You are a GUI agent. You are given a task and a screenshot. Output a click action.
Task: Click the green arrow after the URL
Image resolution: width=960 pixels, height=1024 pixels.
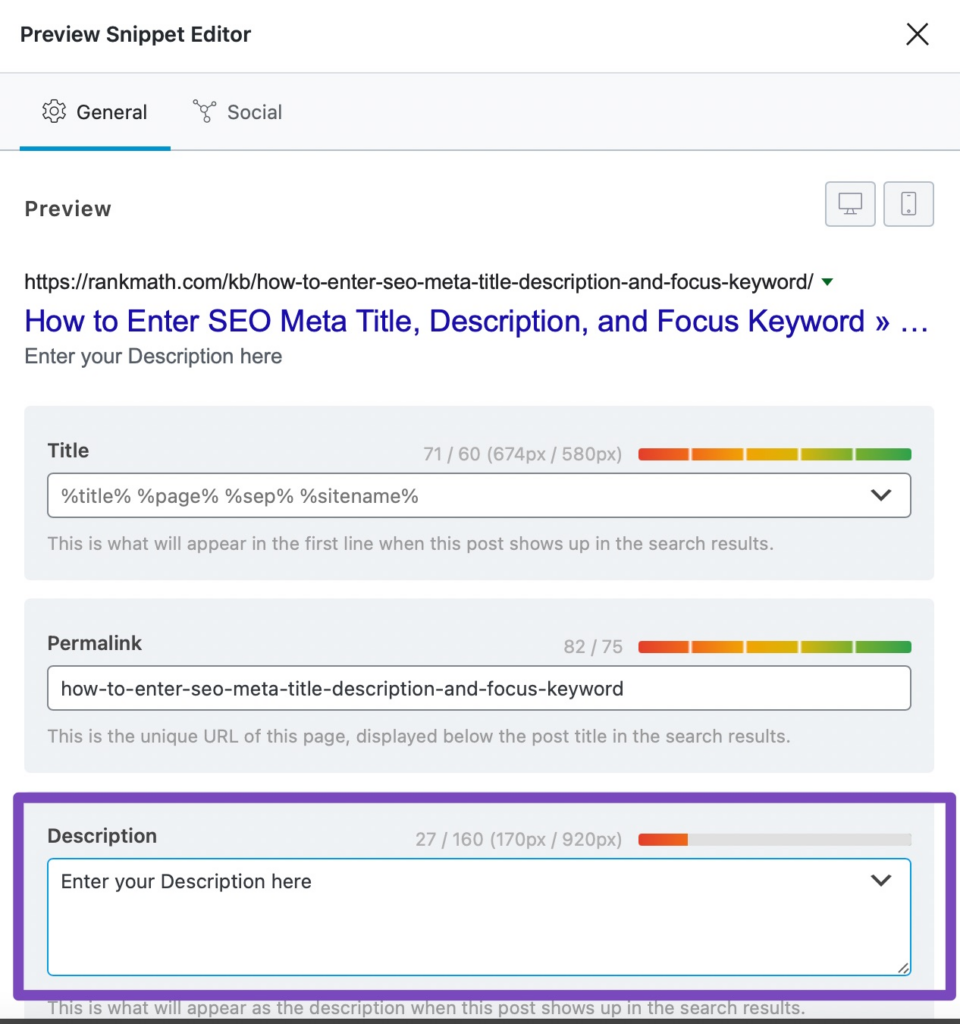point(827,281)
